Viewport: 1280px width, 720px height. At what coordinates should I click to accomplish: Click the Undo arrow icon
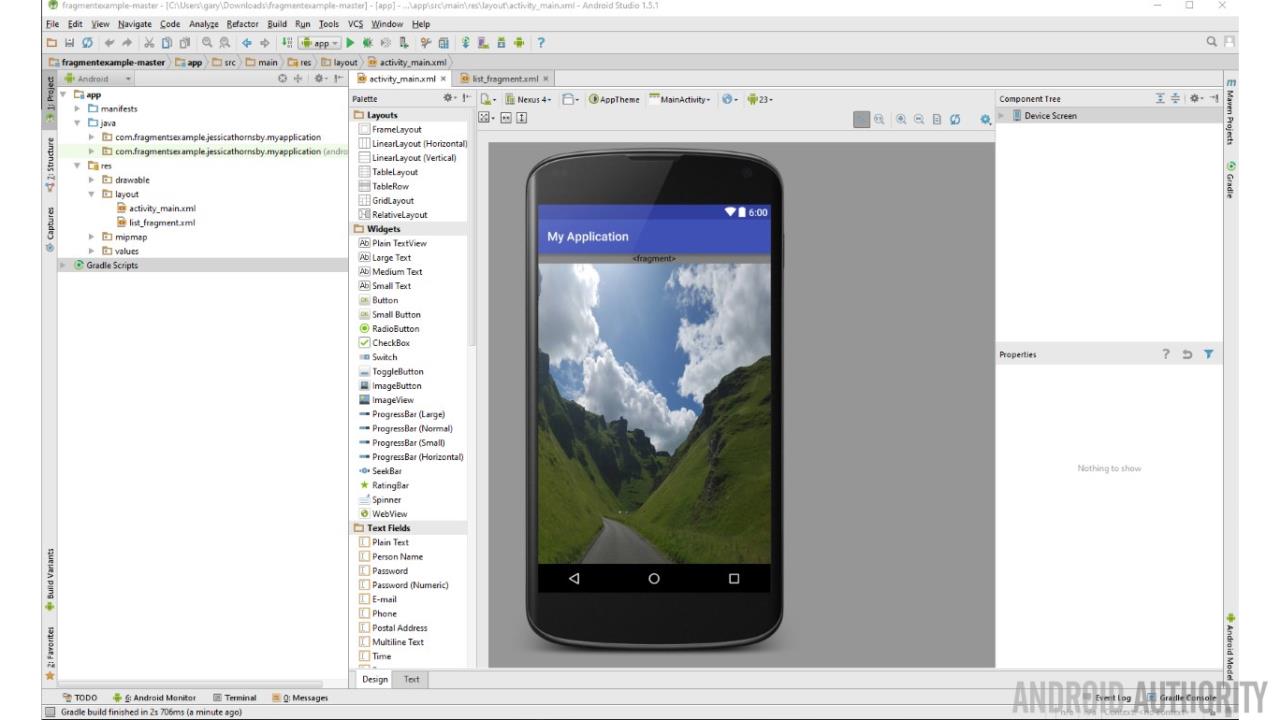pyautogui.click(x=110, y=43)
